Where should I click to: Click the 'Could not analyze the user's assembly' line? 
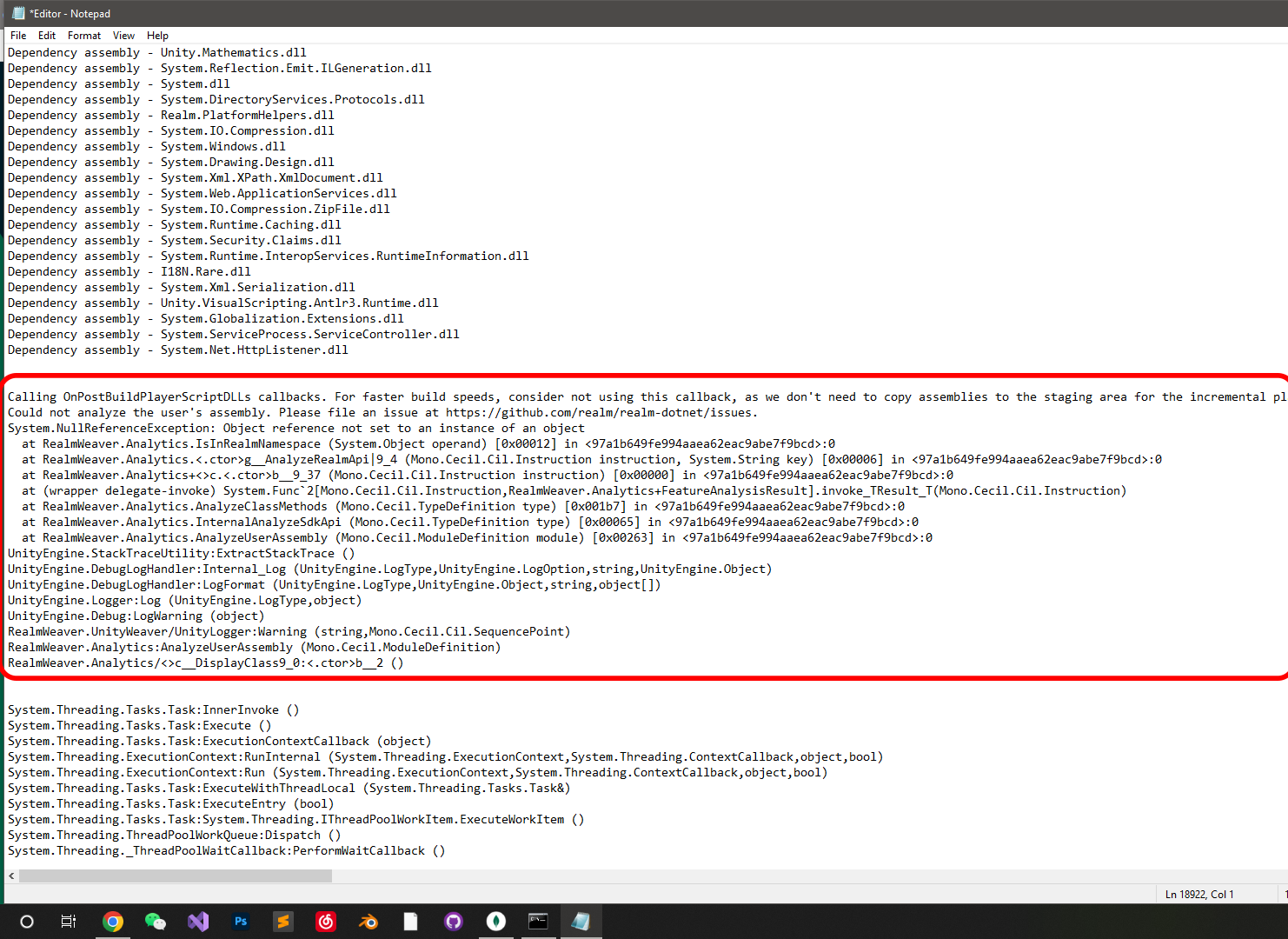383,413
